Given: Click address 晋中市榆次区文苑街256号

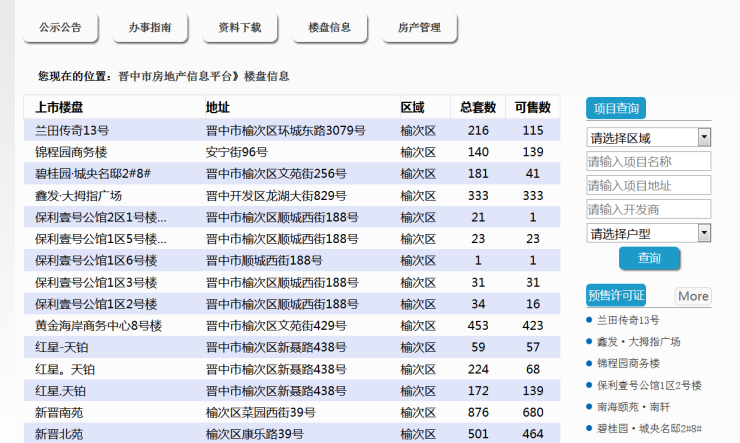Looking at the screenshot, I should point(276,174).
